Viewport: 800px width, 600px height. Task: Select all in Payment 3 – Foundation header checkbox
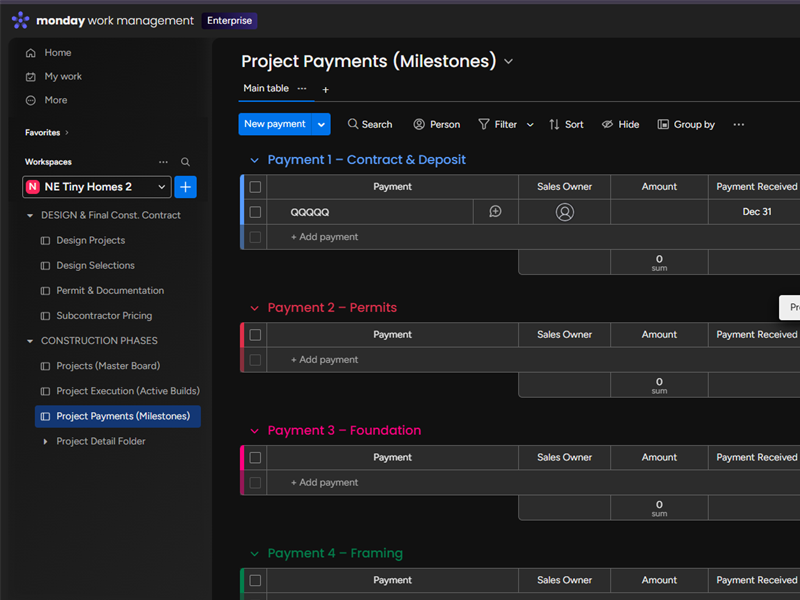[x=255, y=458]
